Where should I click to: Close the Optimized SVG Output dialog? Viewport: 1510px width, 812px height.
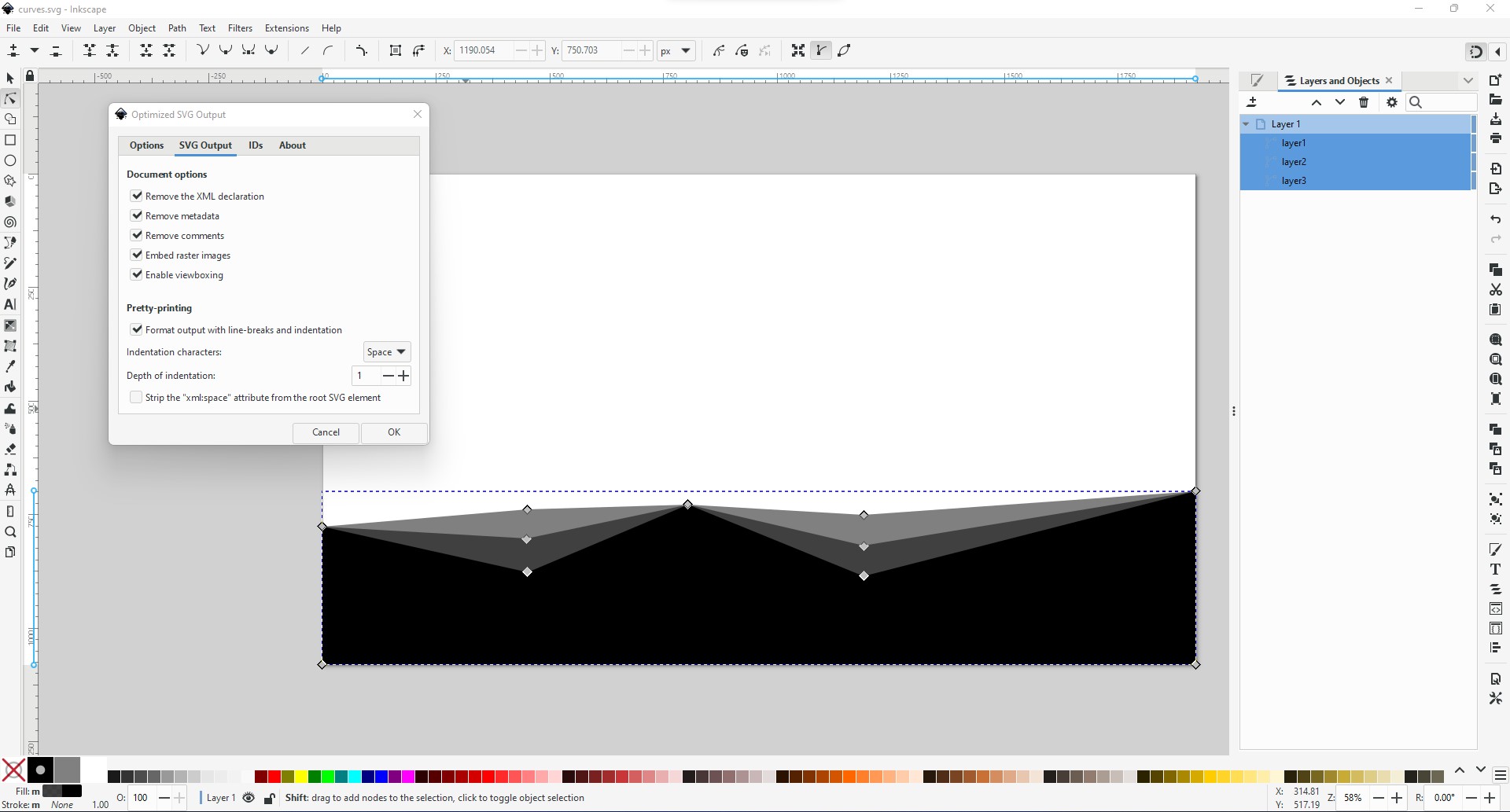tap(418, 114)
